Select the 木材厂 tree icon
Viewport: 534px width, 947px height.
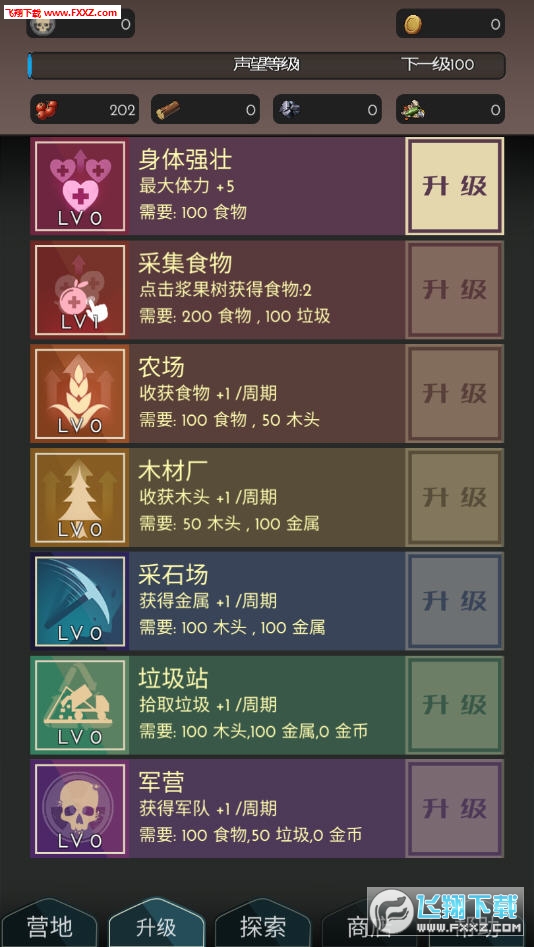pyautogui.click(x=80, y=497)
